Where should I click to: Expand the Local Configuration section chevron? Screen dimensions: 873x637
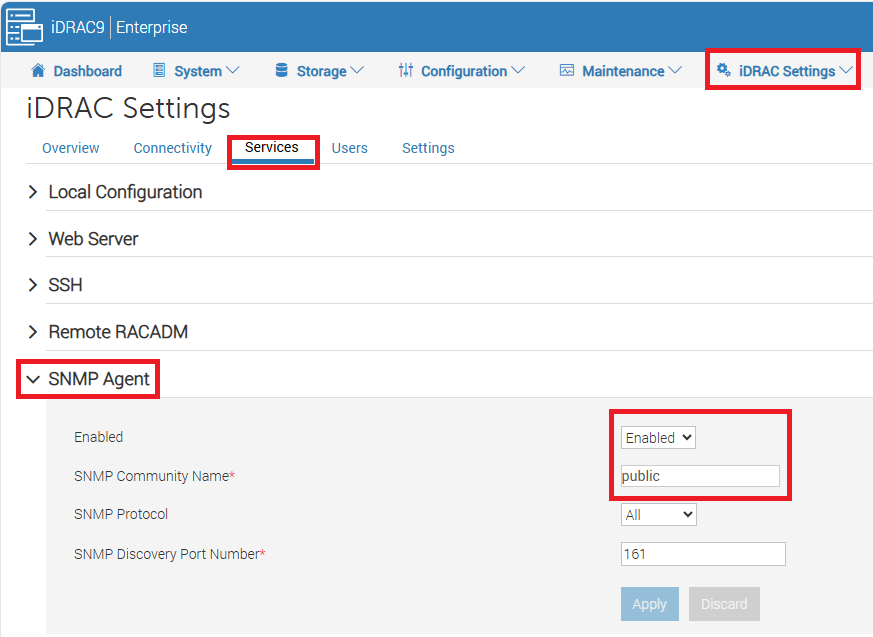[x=33, y=192]
